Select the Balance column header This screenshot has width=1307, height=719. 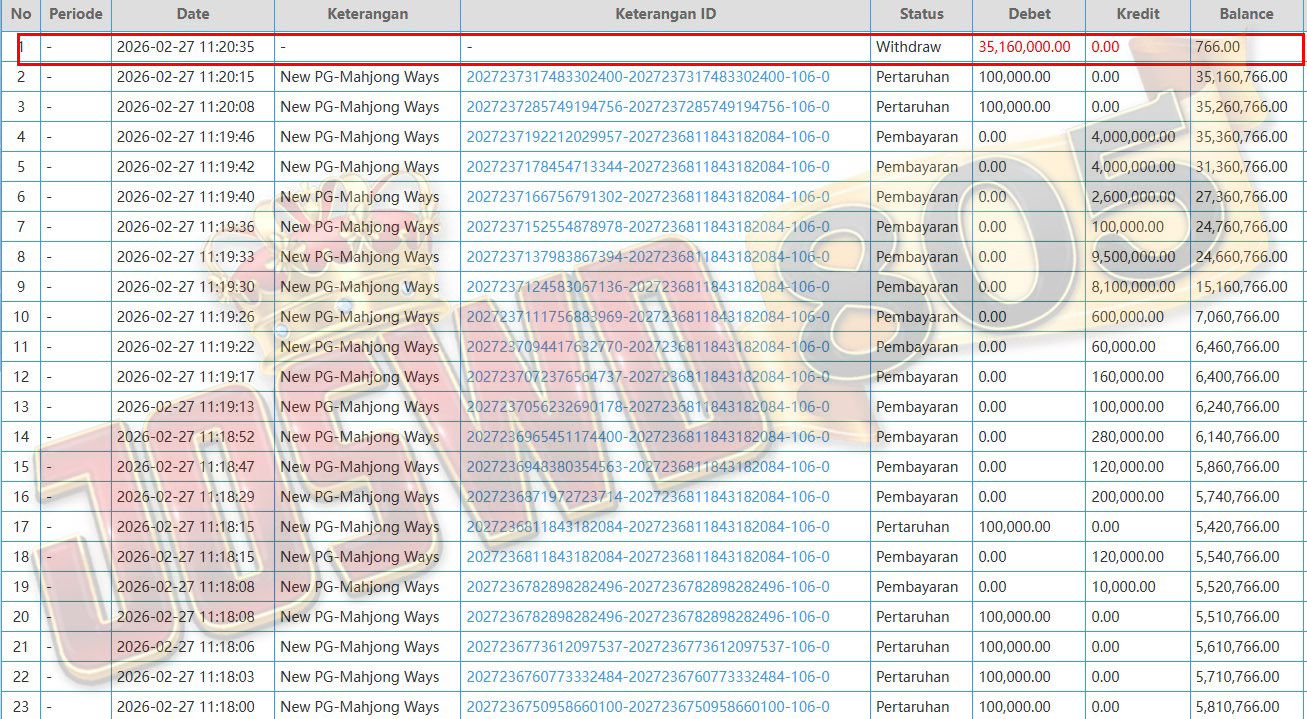(1246, 14)
